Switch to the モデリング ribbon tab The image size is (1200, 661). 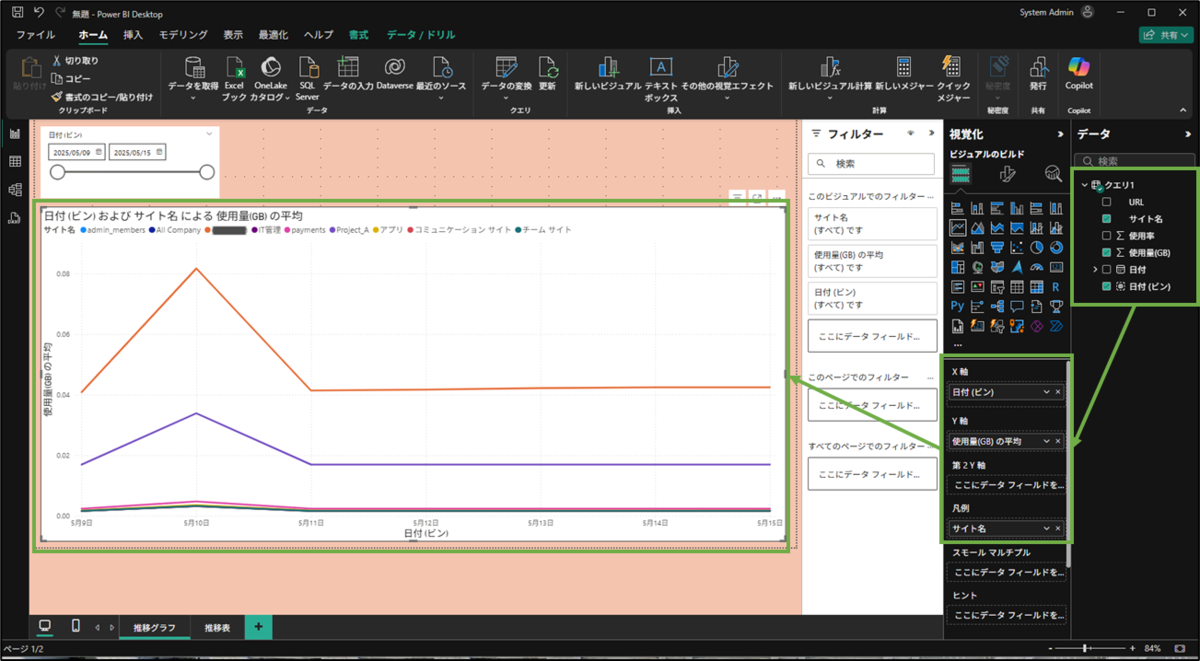coord(183,35)
